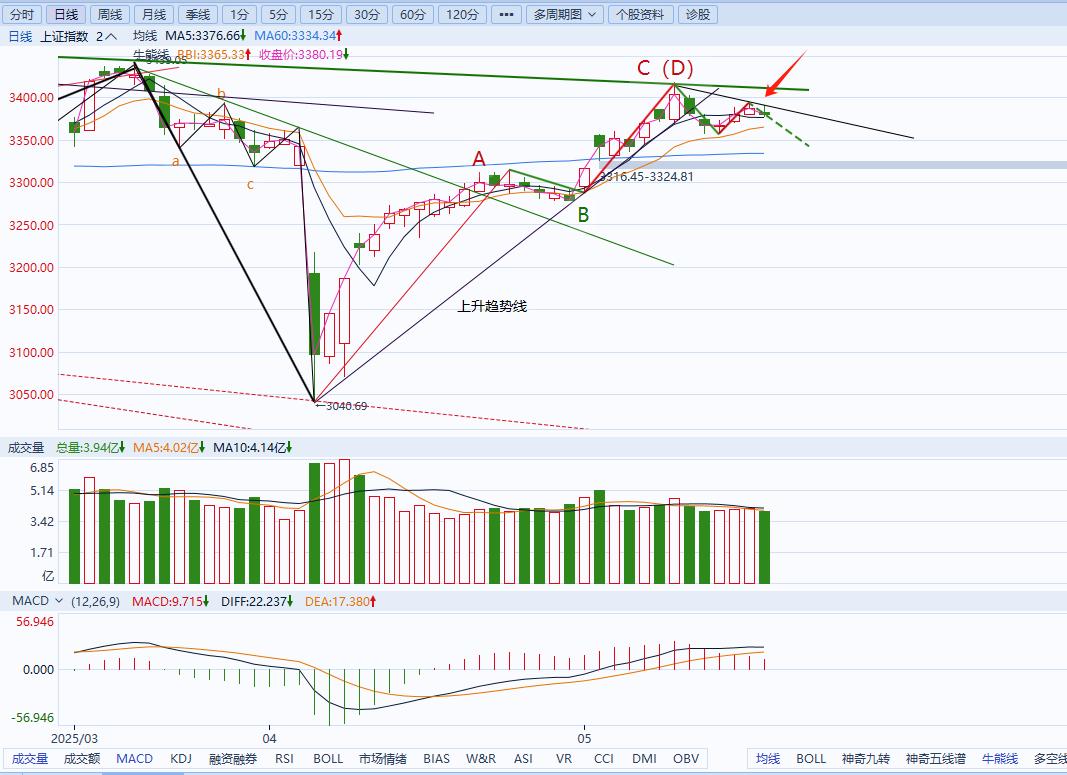Click the green B wave label
Screen dimensions: 1067x775
(583, 214)
